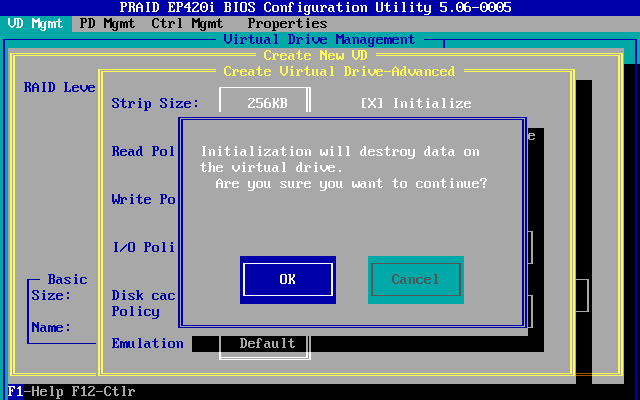Click the truncated Write Policy label

143,199
